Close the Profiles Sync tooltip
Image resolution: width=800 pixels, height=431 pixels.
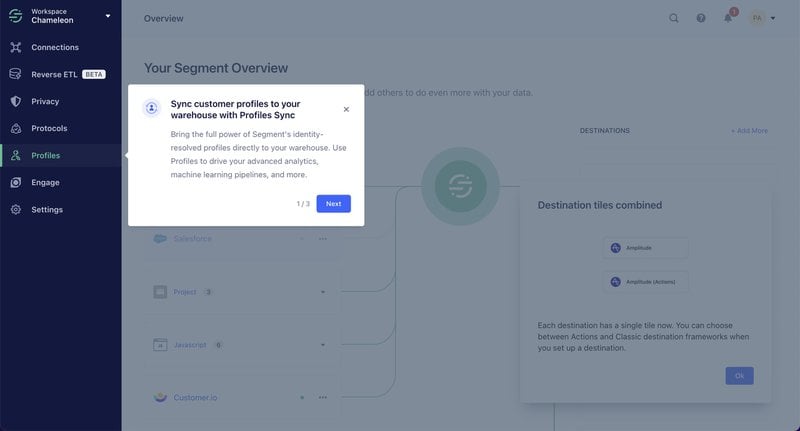(x=346, y=109)
